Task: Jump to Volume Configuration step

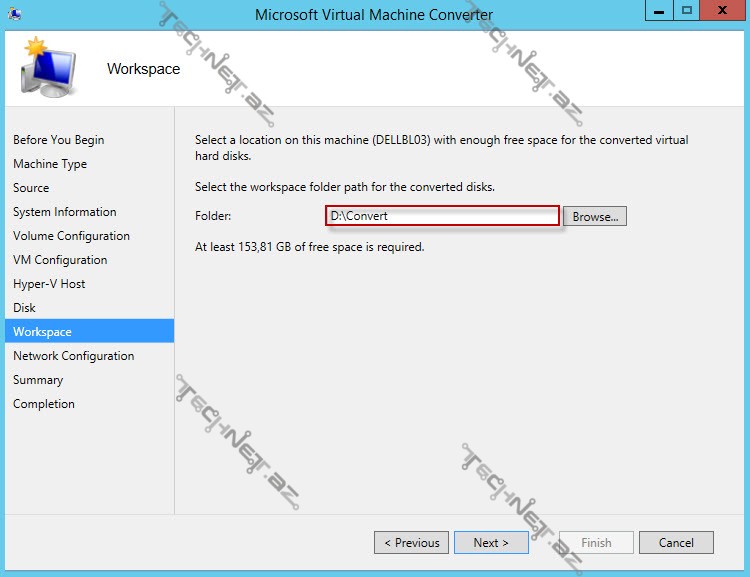Action: (71, 236)
